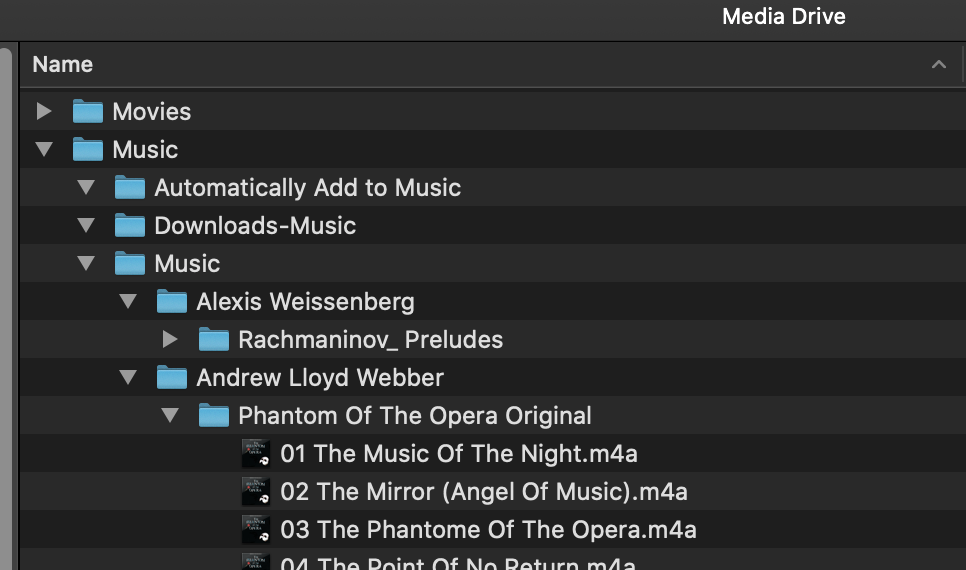Toggle sort order chevron in the Name header
This screenshot has height=570, width=966.
[x=938, y=64]
